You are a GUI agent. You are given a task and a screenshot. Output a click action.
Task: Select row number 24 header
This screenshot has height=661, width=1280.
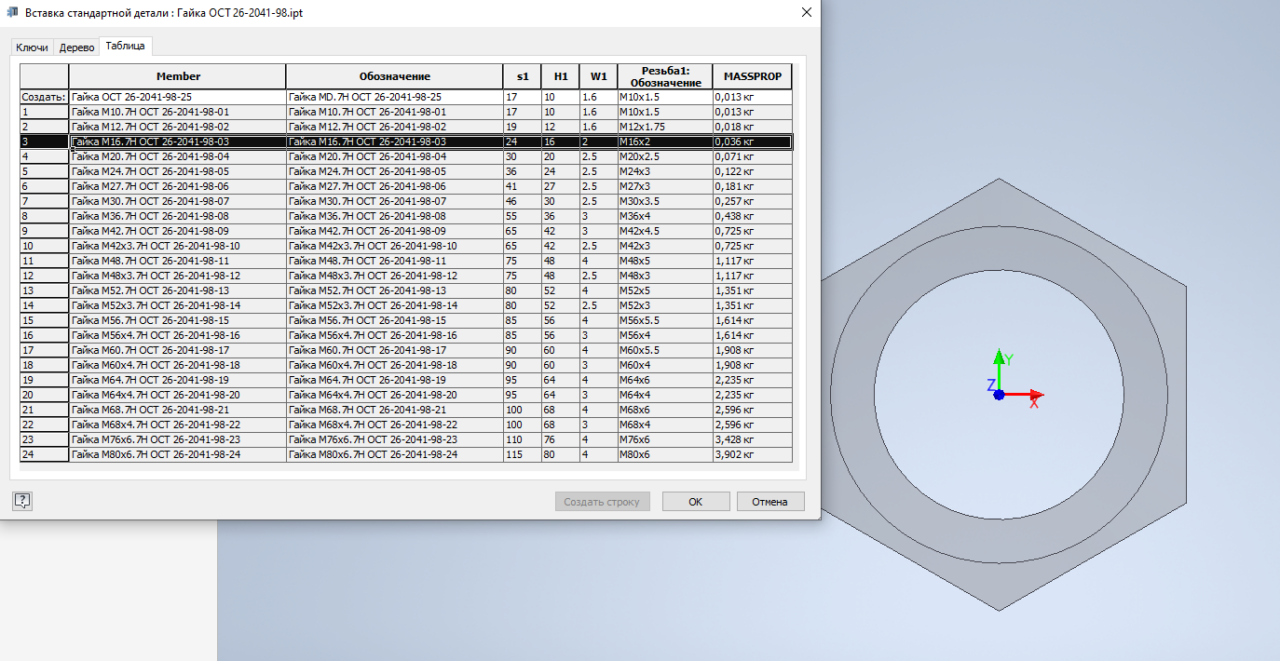[44, 454]
